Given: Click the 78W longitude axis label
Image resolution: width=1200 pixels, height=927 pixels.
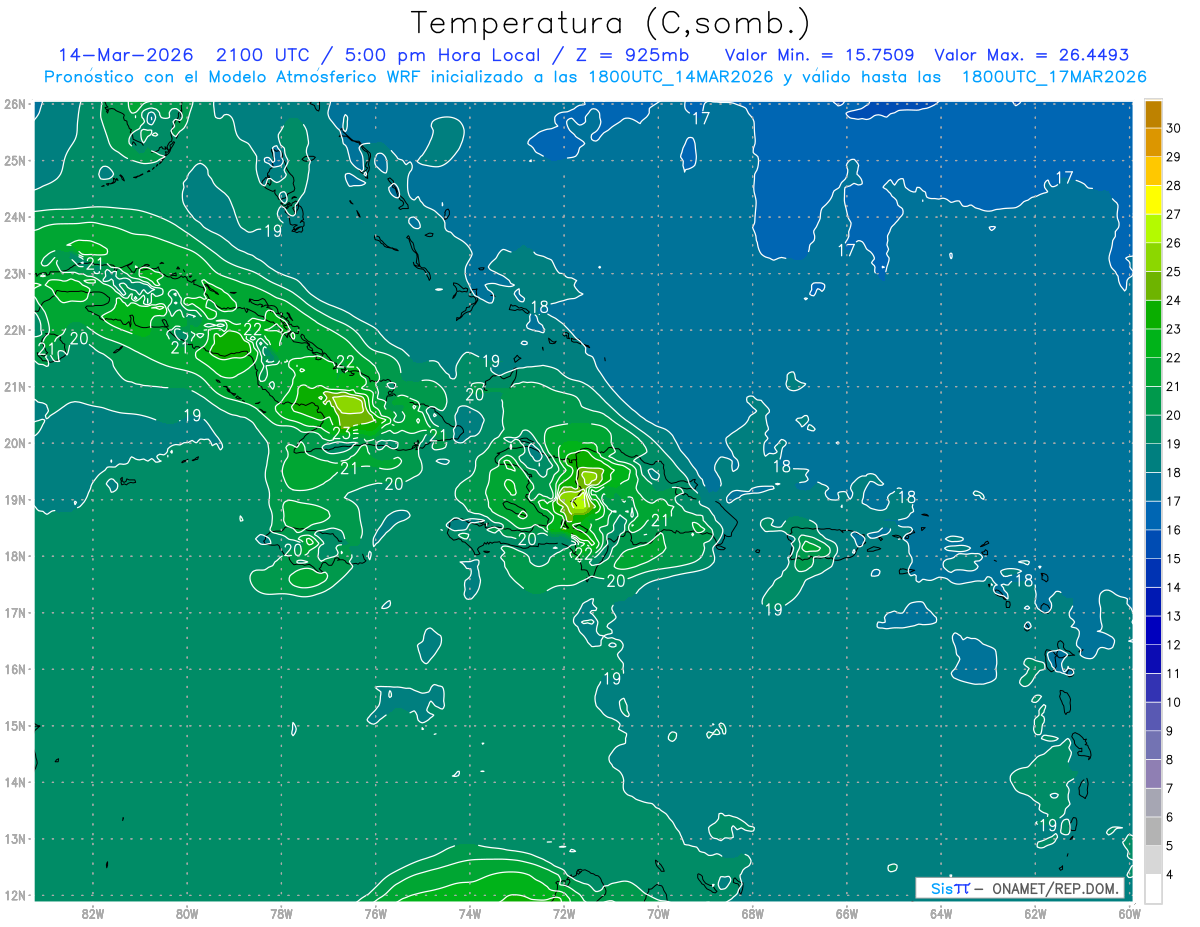Looking at the screenshot, I should (x=282, y=912).
